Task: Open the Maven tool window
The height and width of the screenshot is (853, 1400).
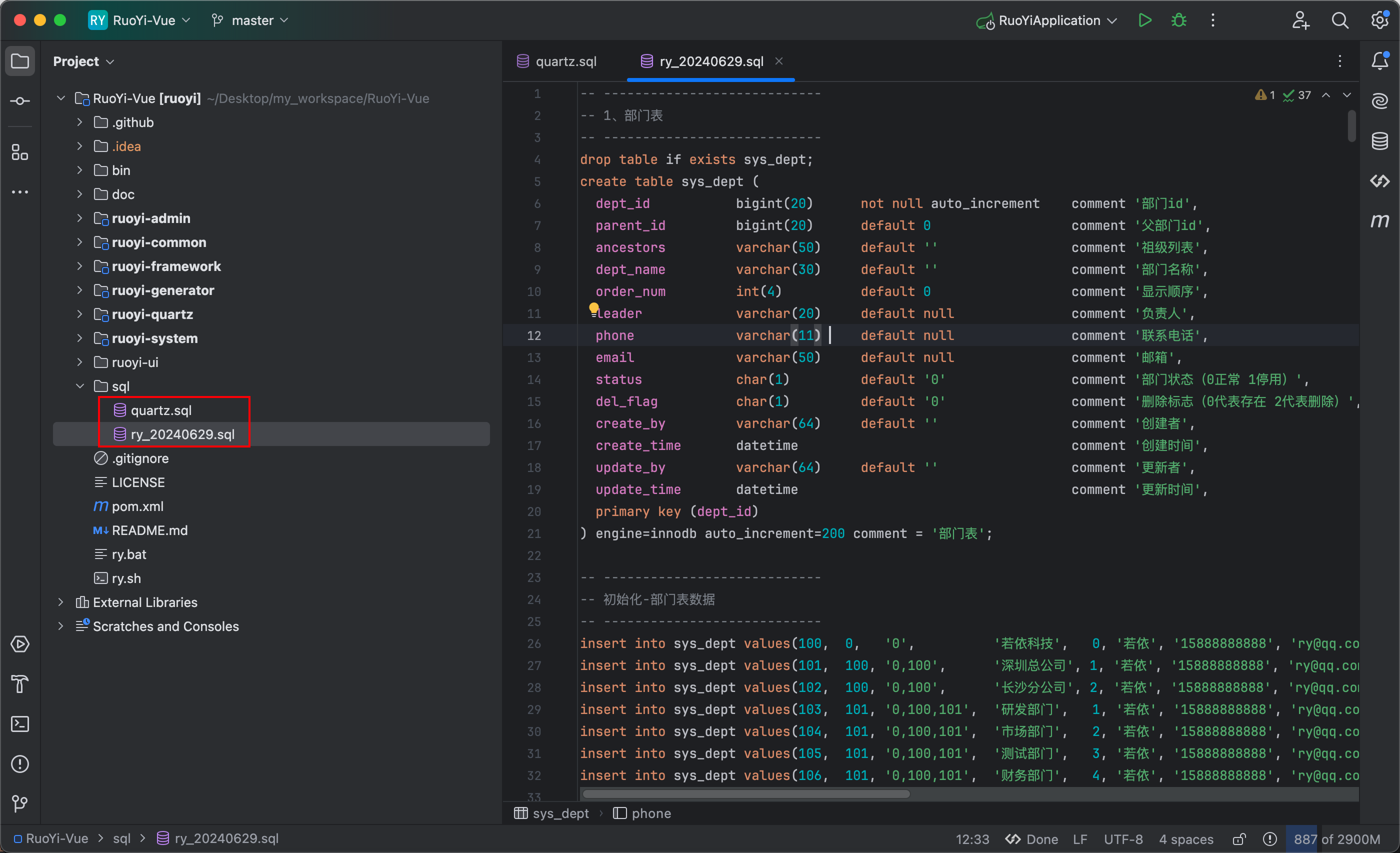Action: point(1379,220)
